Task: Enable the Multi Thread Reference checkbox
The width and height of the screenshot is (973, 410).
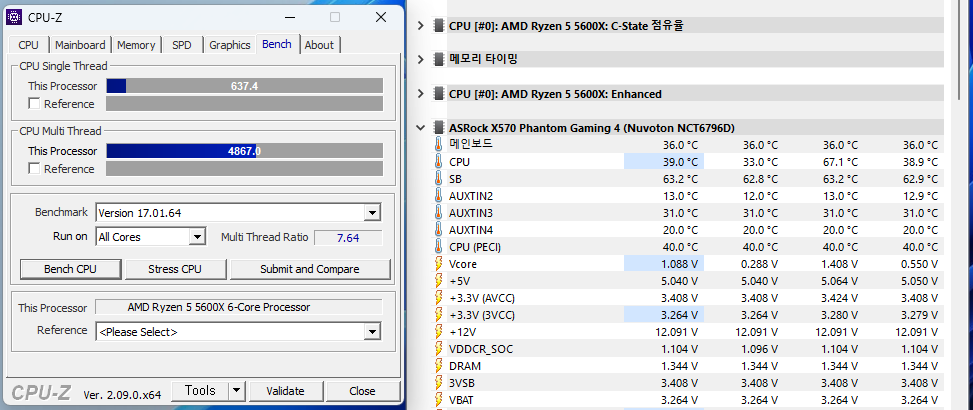Action: pyautogui.click(x=34, y=169)
